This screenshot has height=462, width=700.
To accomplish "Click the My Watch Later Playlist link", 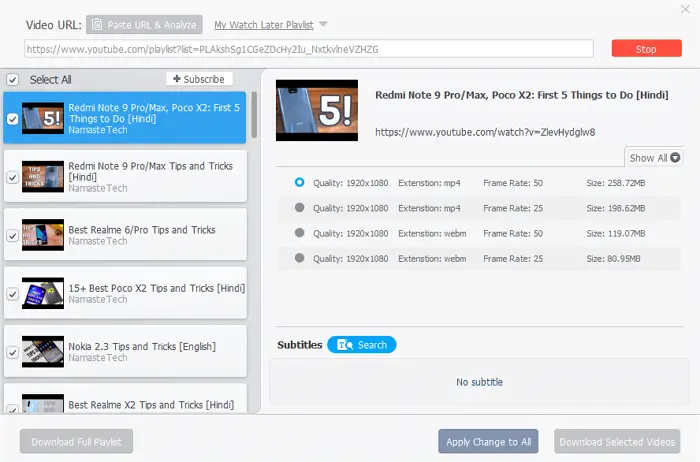I will click(x=264, y=25).
